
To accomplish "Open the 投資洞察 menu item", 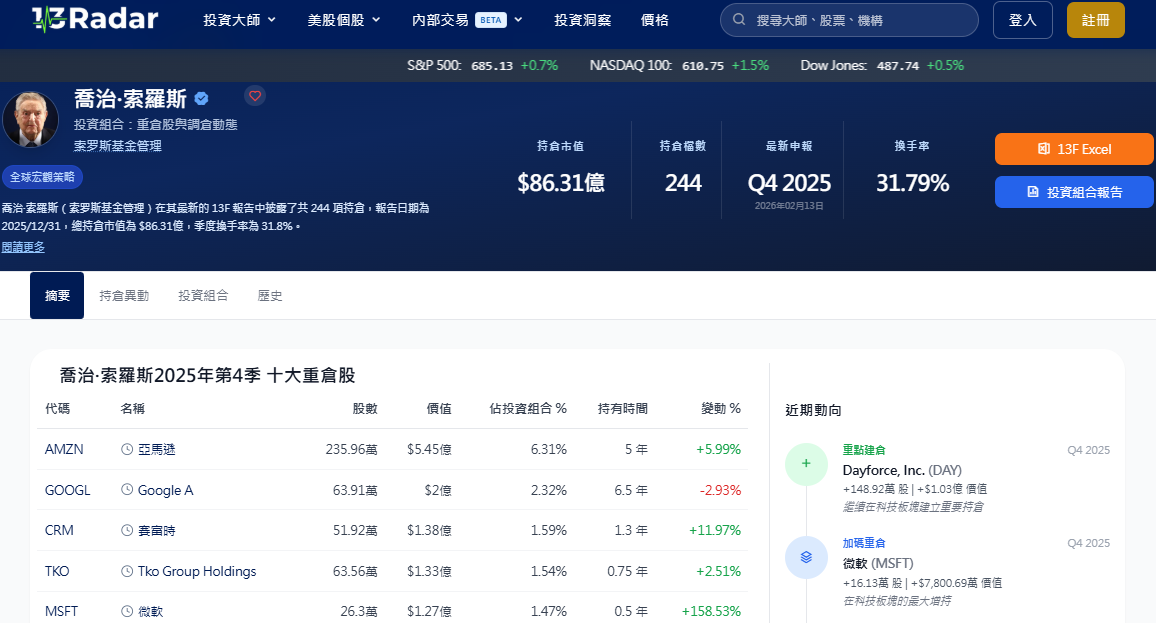I will click(582, 20).
